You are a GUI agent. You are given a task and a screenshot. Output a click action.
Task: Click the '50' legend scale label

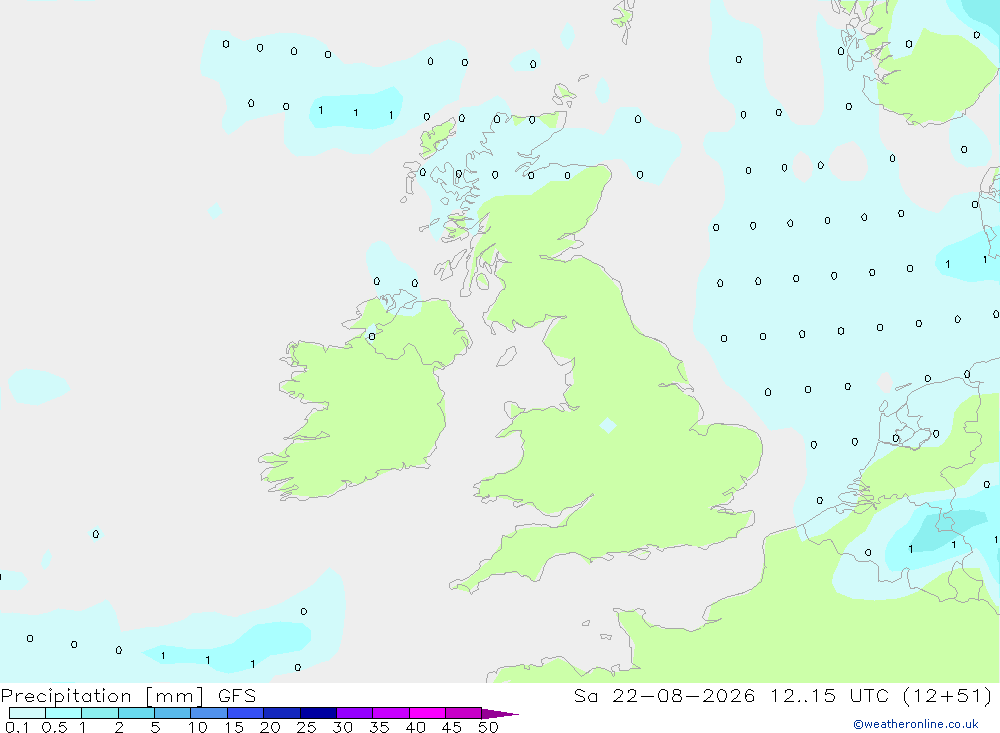[x=488, y=727]
